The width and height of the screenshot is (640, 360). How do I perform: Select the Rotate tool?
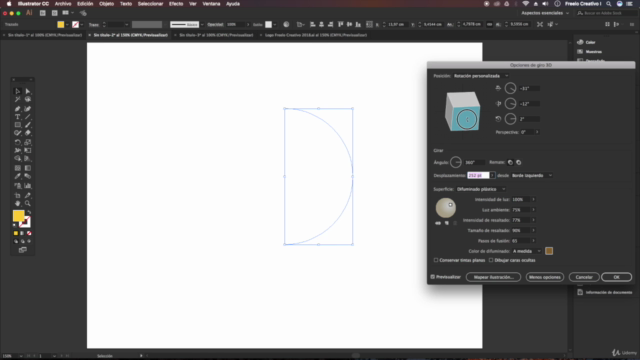18,142
